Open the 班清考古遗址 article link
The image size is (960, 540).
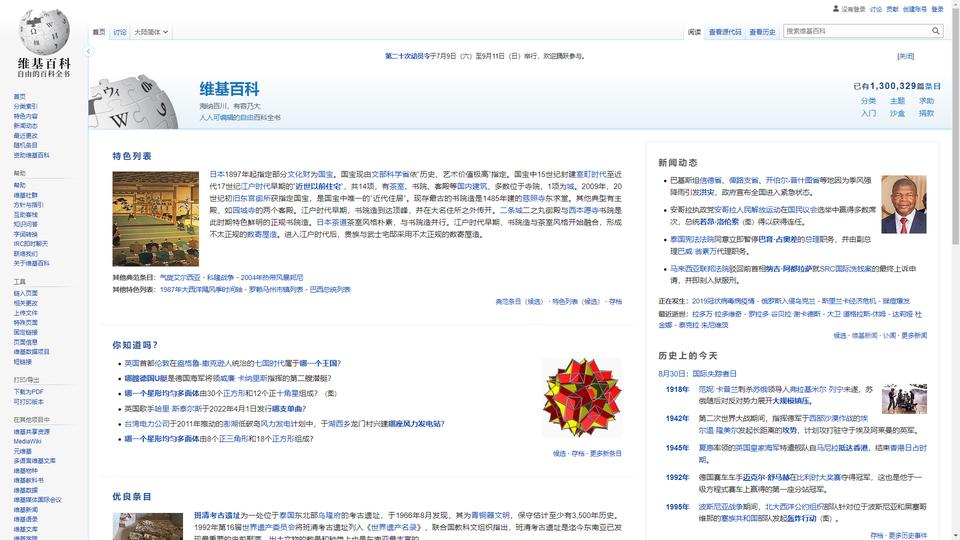point(217,516)
